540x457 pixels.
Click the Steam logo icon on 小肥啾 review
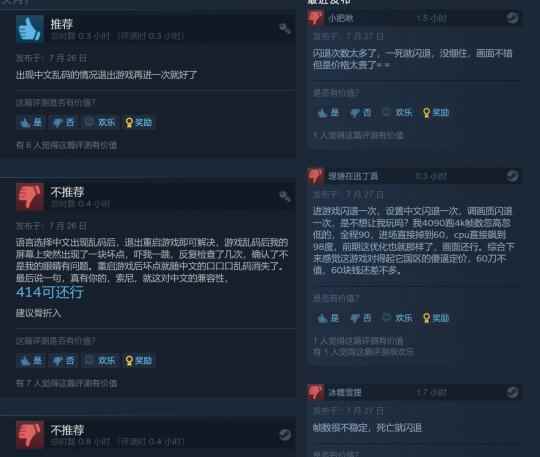512,18
